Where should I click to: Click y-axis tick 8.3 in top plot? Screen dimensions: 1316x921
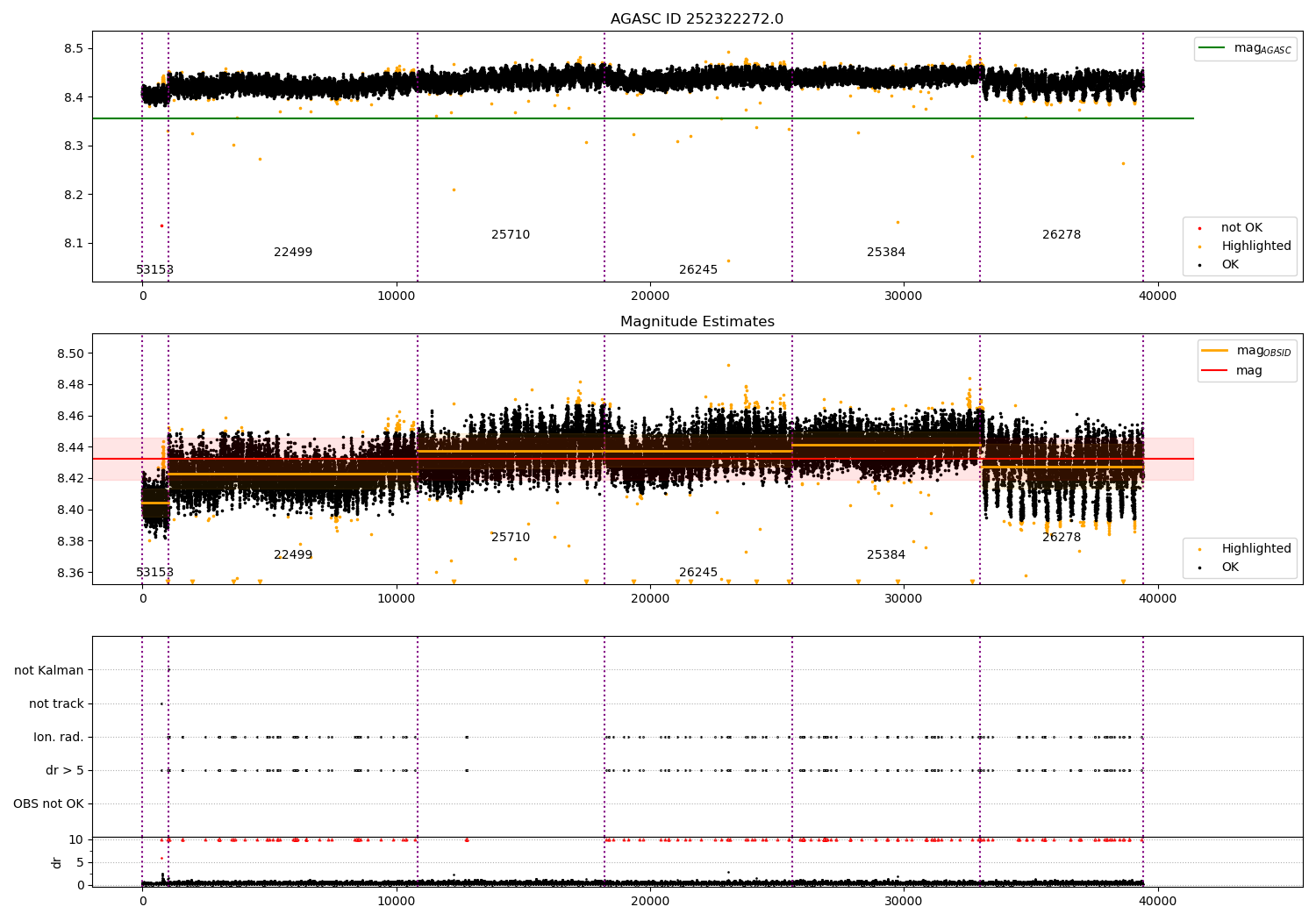click(x=73, y=146)
